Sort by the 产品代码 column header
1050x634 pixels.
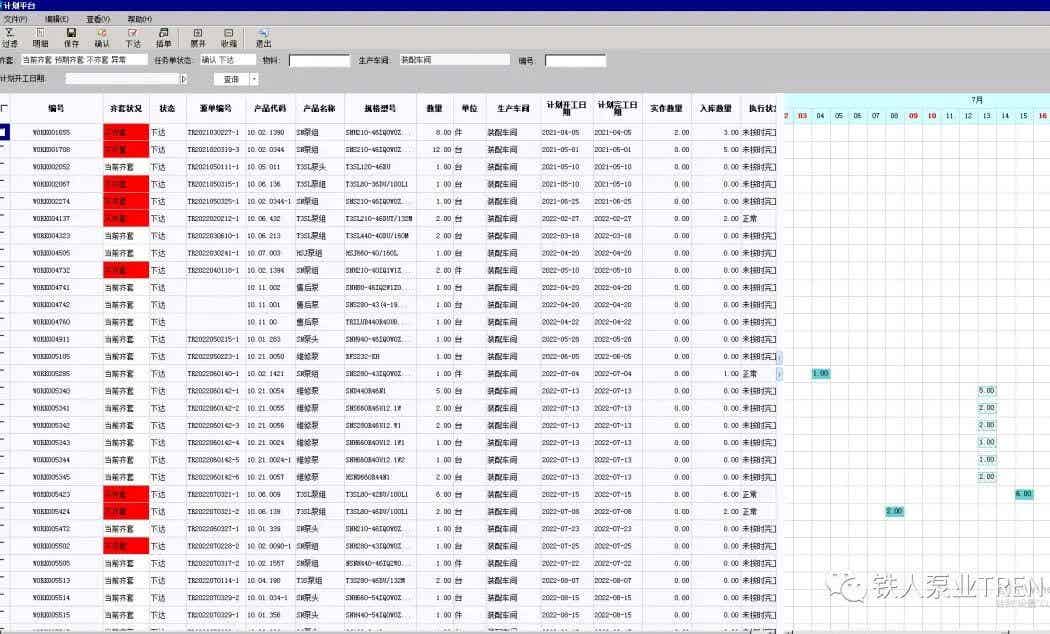click(269, 108)
